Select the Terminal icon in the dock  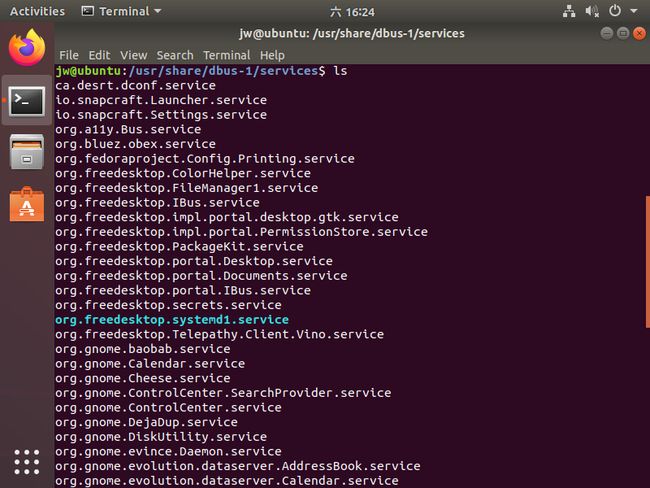point(27,101)
